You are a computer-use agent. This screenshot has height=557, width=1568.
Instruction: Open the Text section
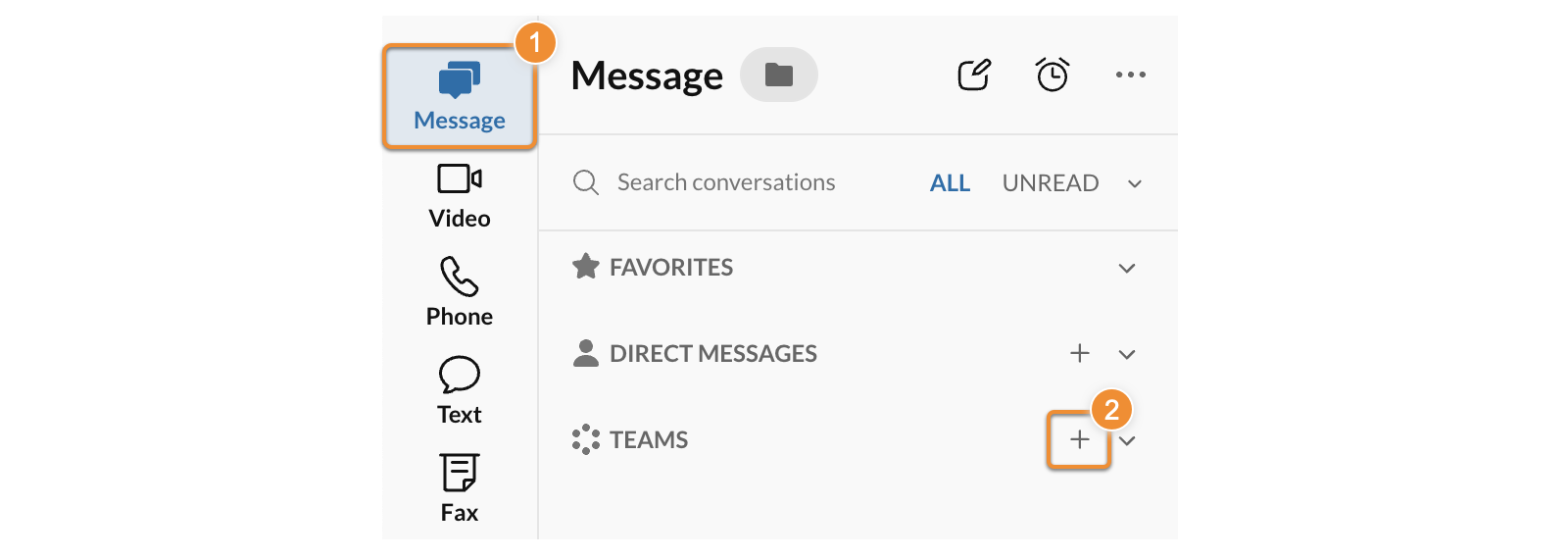pyautogui.click(x=459, y=390)
